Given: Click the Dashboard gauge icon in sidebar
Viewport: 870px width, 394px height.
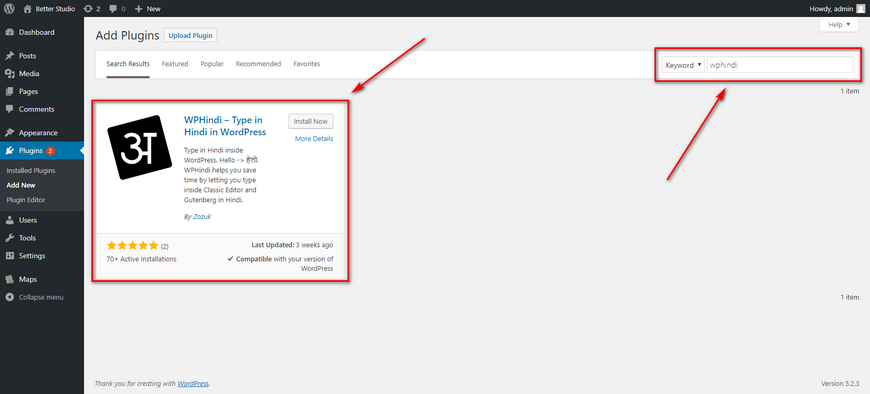Looking at the screenshot, I should 9,32.
